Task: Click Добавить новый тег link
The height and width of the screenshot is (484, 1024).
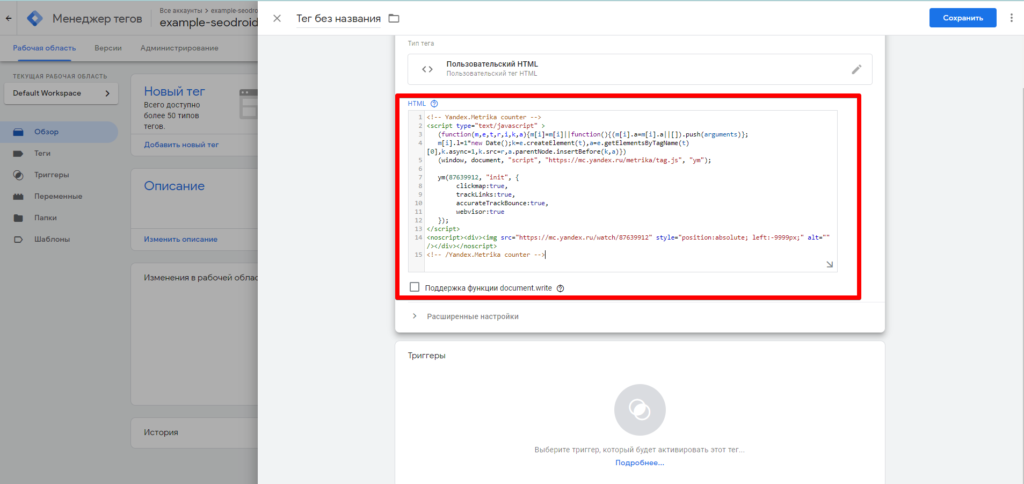Action: point(182,145)
